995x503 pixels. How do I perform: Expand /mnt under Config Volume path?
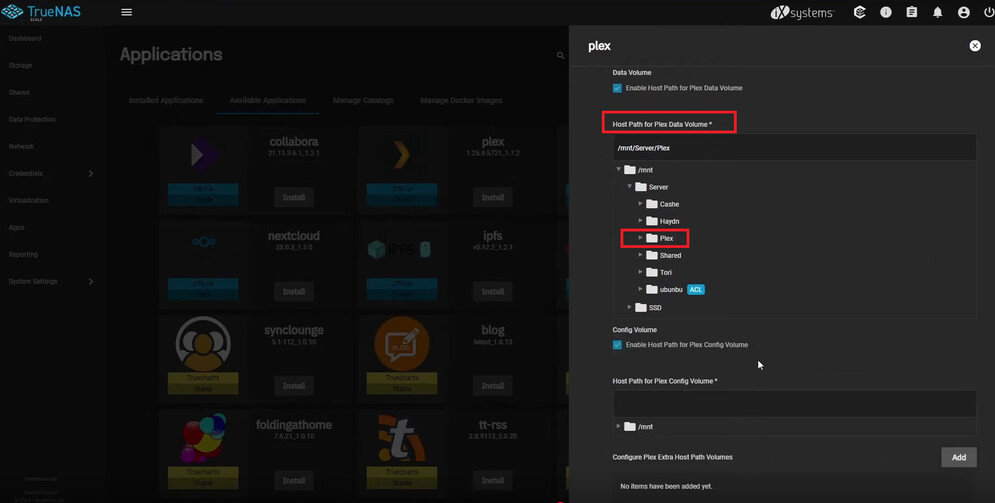(x=619, y=426)
